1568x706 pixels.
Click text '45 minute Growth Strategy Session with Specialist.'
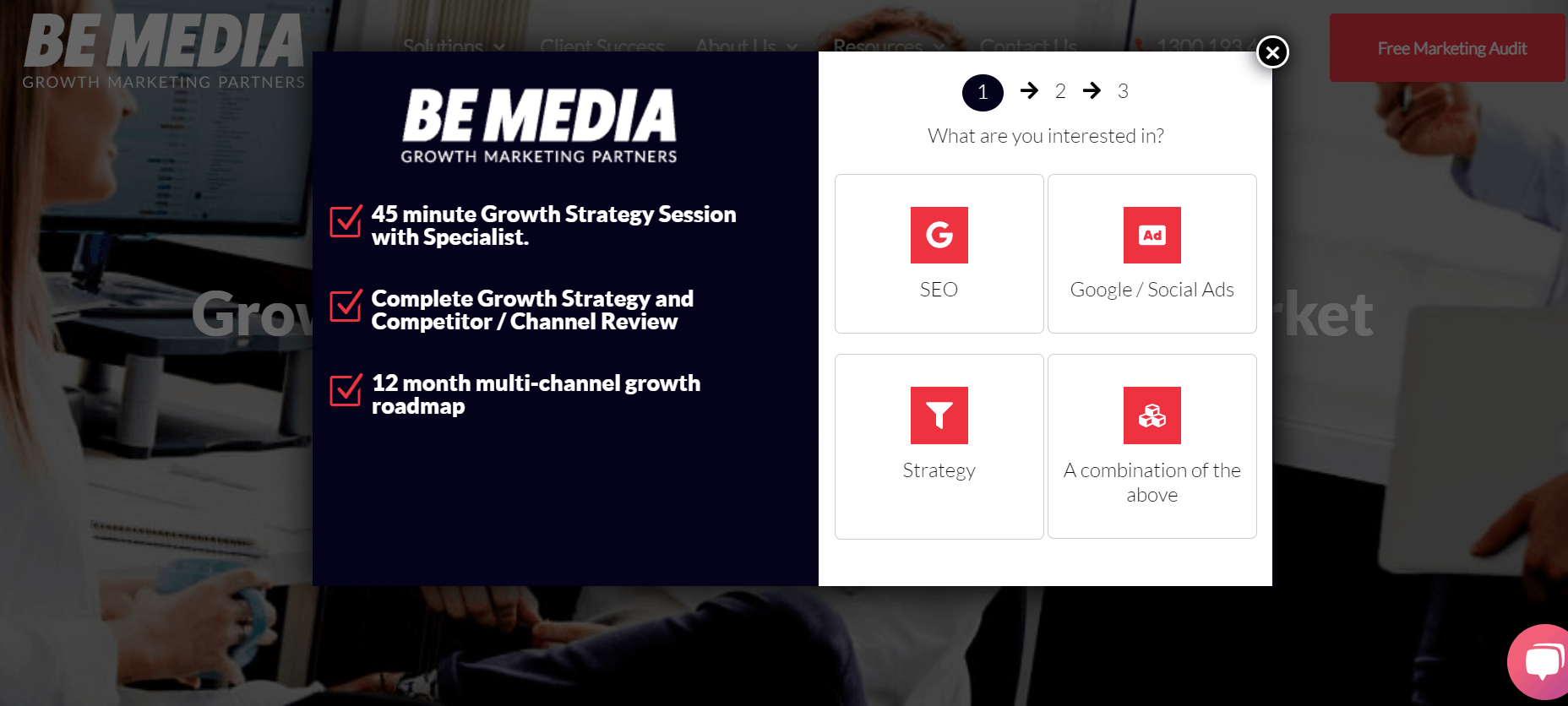pyautogui.click(x=553, y=225)
